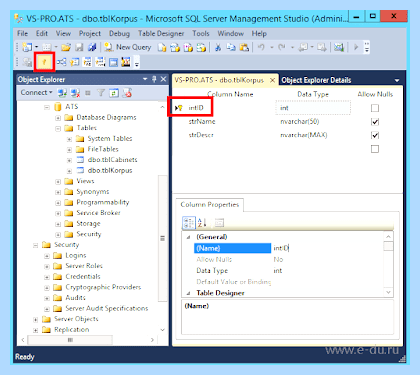This screenshot has height=375, width=420.
Task: Switch to Object Explorer Details tab
Action: pos(316,80)
